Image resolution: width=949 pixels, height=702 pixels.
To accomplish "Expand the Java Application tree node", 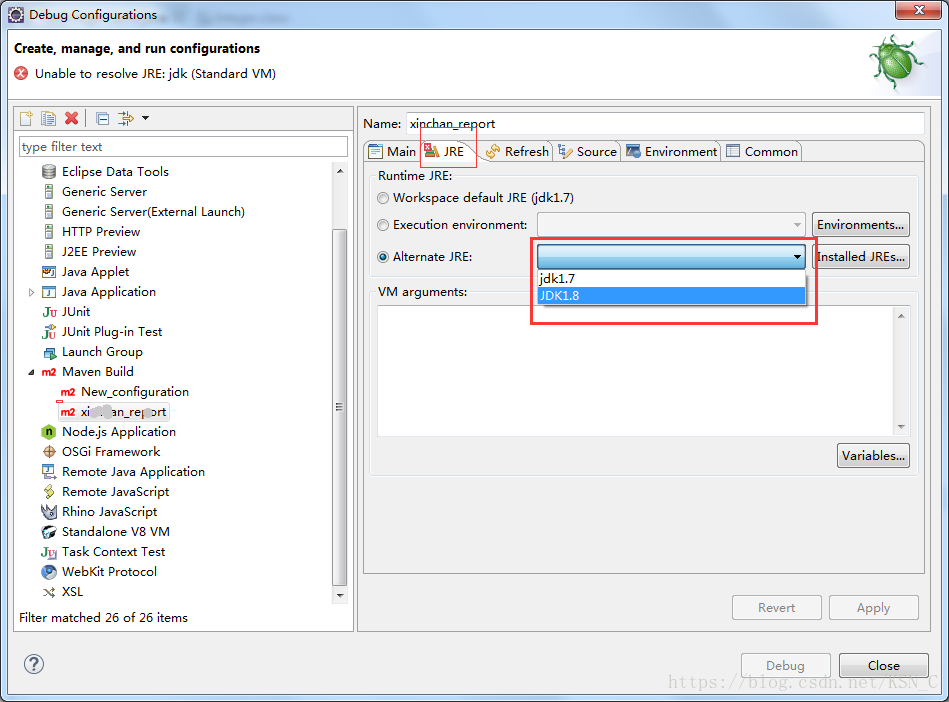I will [31, 292].
